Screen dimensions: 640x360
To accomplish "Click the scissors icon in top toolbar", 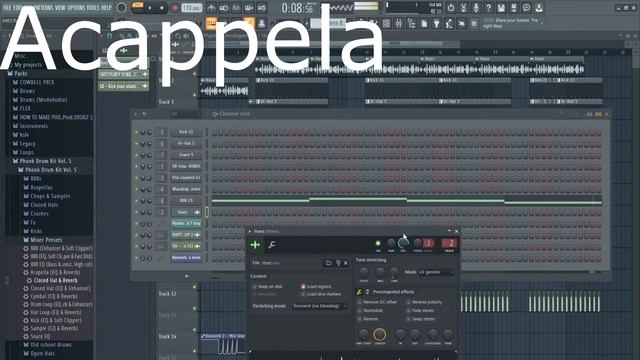I will coord(463,8).
